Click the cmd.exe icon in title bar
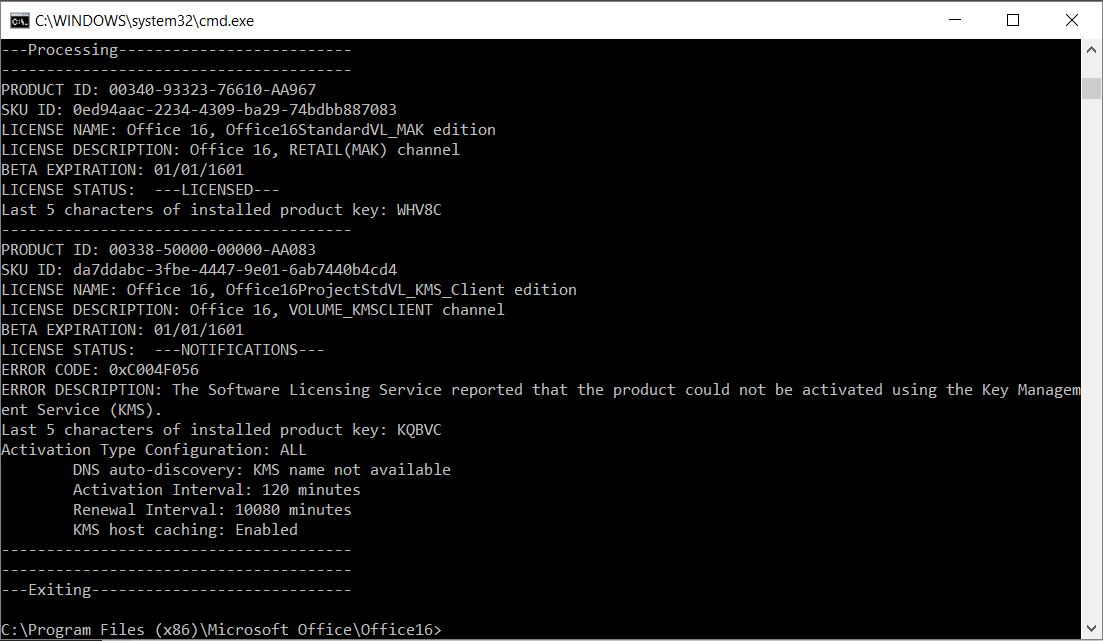The height and width of the screenshot is (641, 1103). pos(18,20)
